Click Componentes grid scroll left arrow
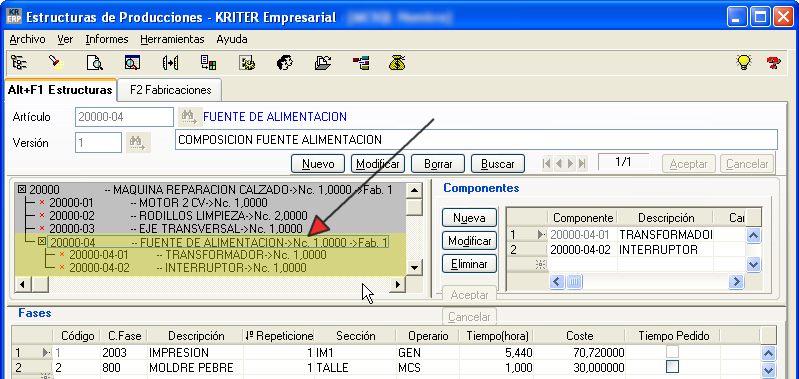 click(556, 282)
